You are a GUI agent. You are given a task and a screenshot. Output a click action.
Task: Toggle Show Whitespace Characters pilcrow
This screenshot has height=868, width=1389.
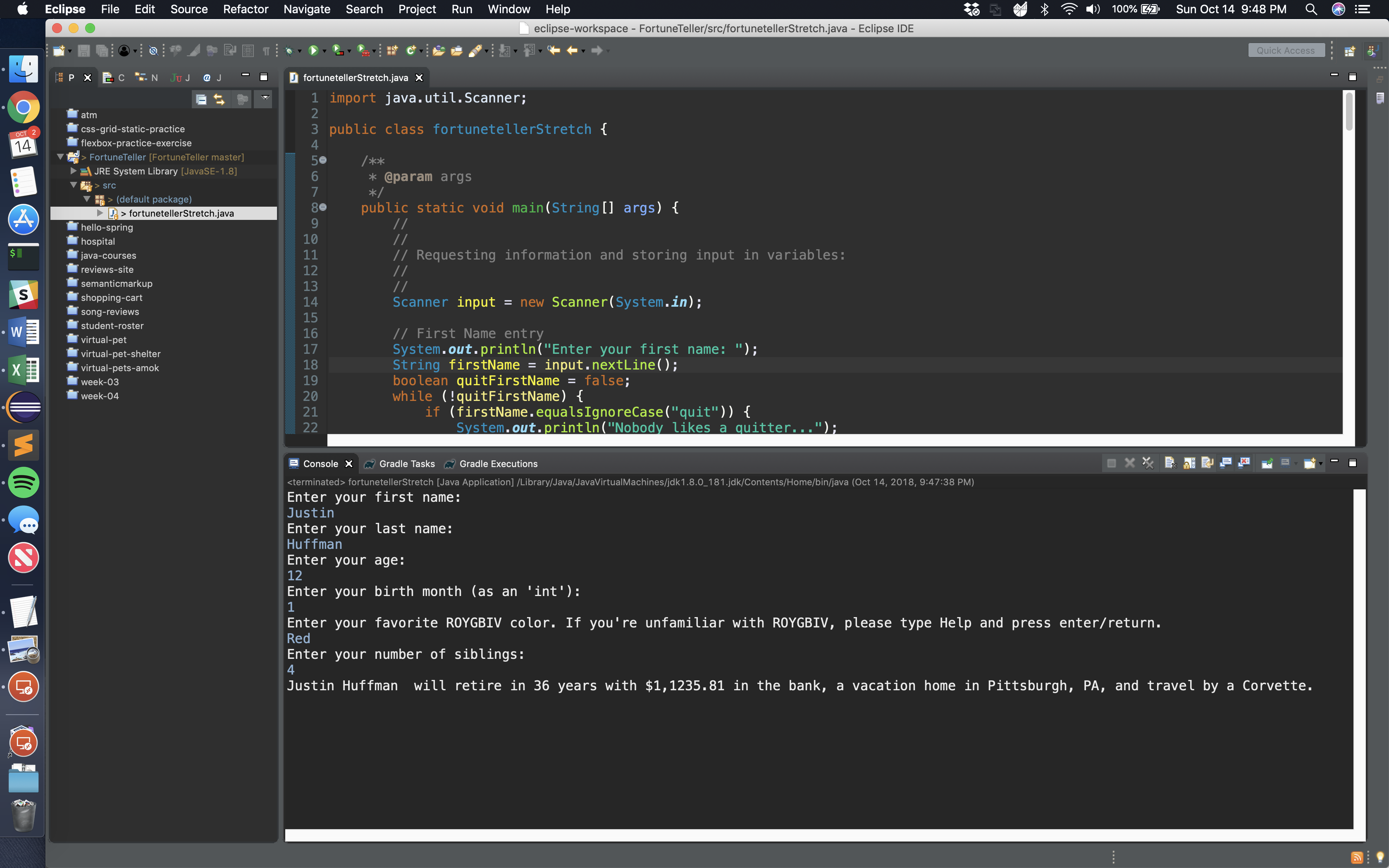[266, 50]
